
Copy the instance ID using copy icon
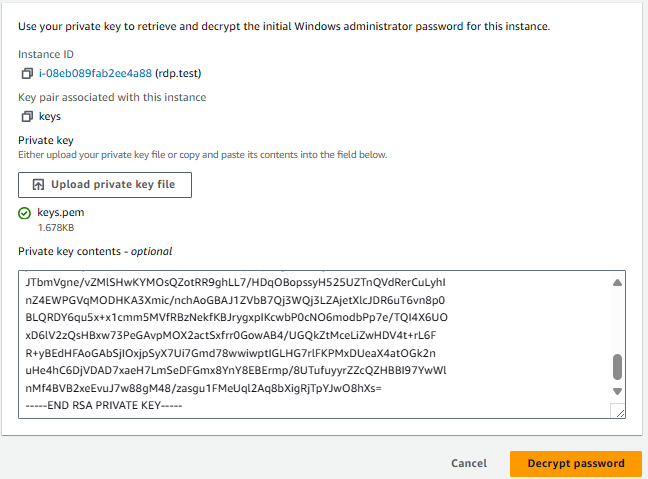(26, 73)
